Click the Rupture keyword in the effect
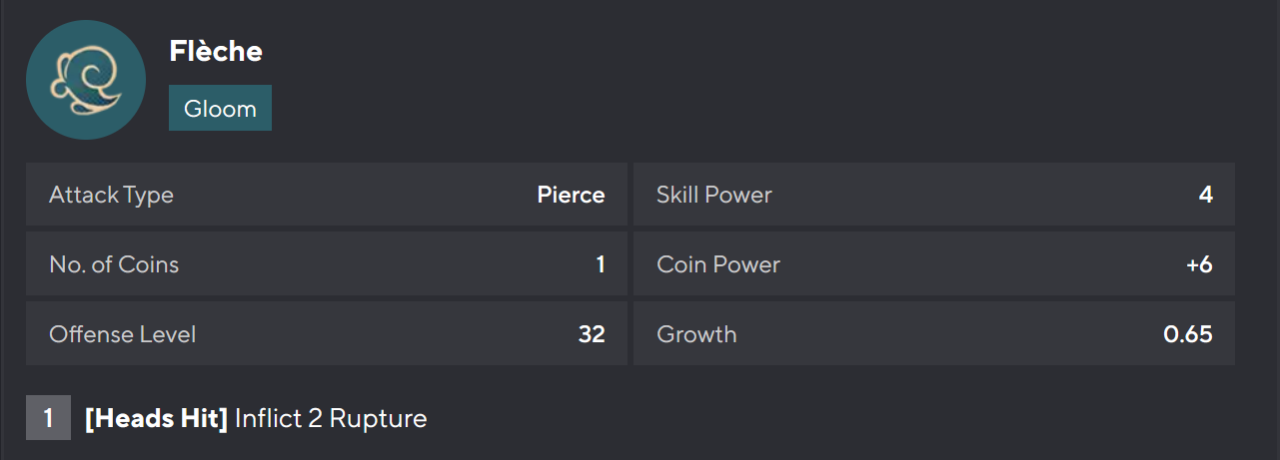The width and height of the screenshot is (1280, 460). 378,418
